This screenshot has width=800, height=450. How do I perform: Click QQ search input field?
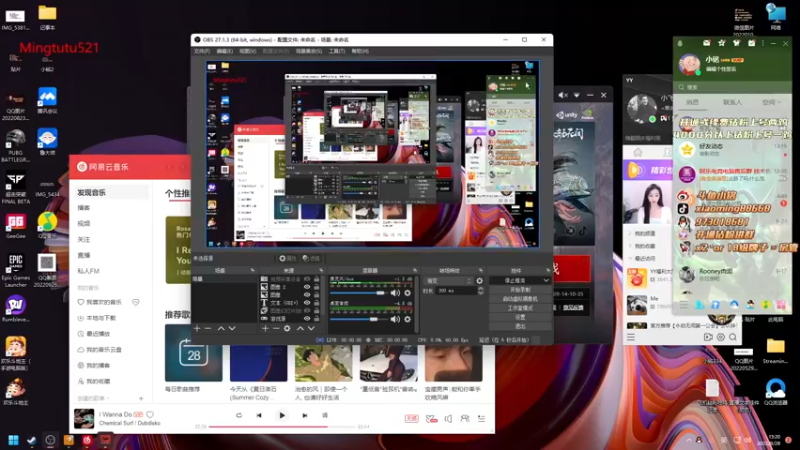click(x=732, y=87)
